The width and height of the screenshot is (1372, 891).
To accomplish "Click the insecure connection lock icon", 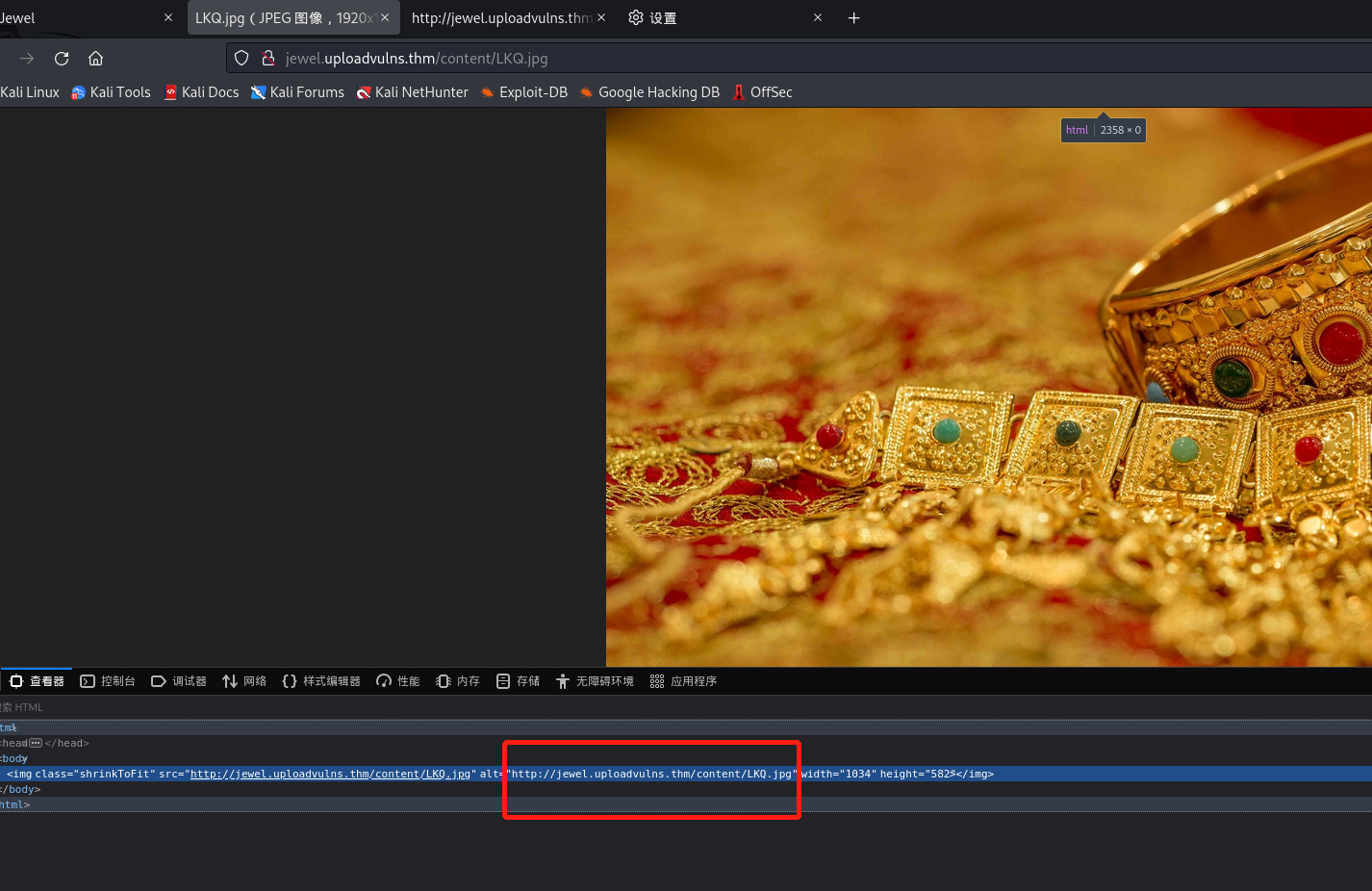I will (268, 59).
